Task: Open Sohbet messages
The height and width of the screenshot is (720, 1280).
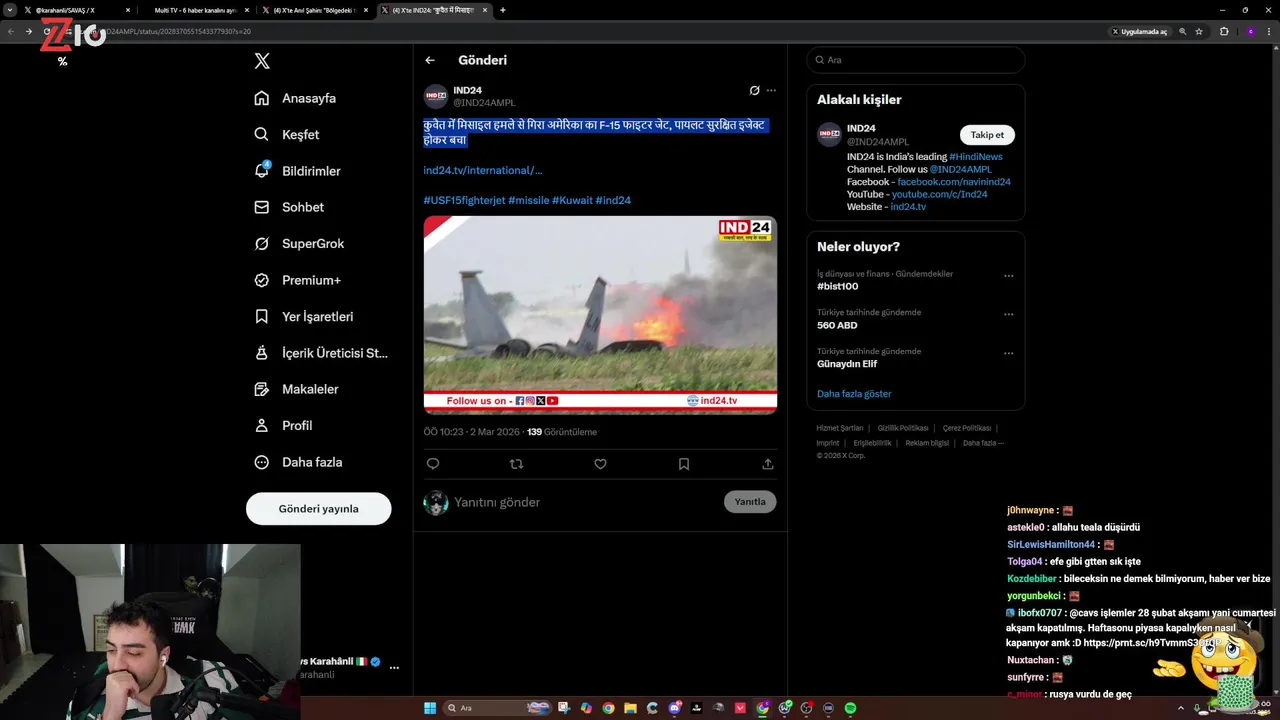Action: (x=289, y=207)
